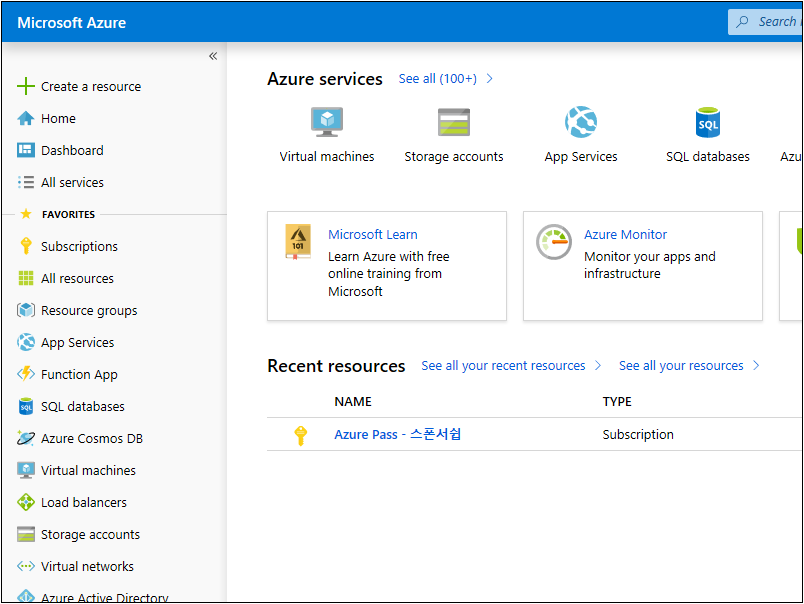
Task: Click the Resource groups cube icon
Action: point(26,310)
